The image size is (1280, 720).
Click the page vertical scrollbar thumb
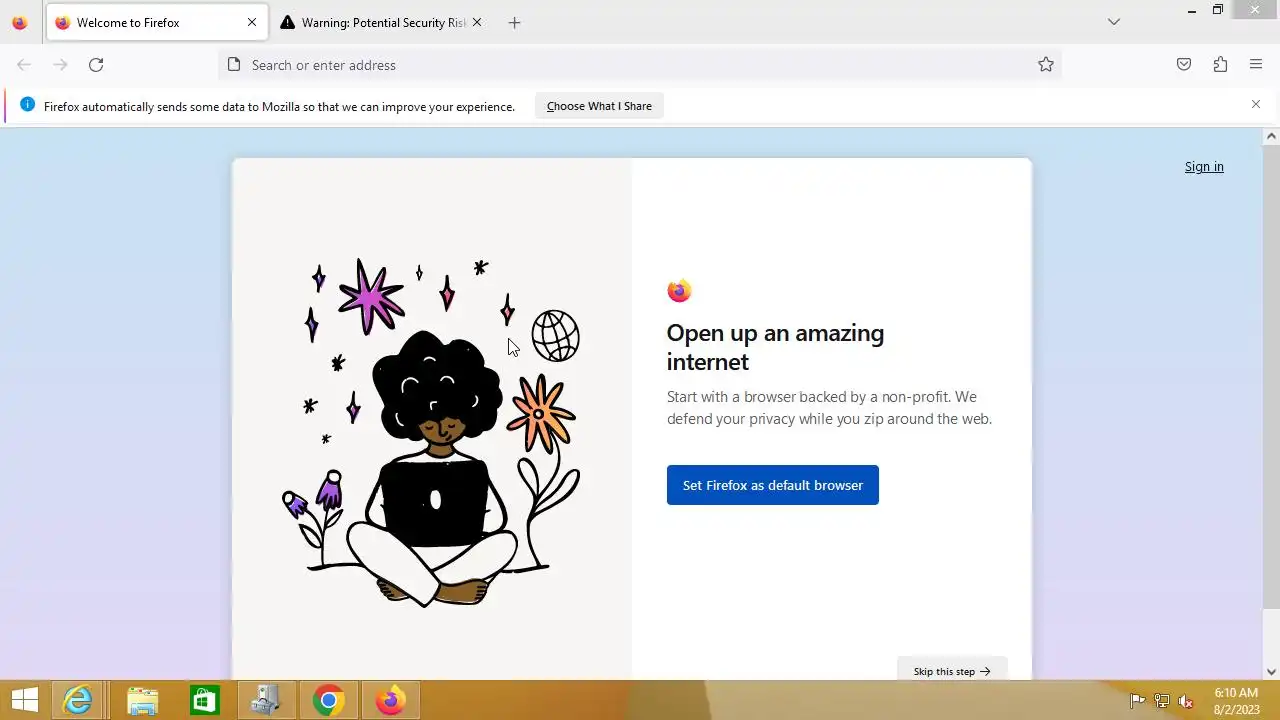(x=1272, y=376)
